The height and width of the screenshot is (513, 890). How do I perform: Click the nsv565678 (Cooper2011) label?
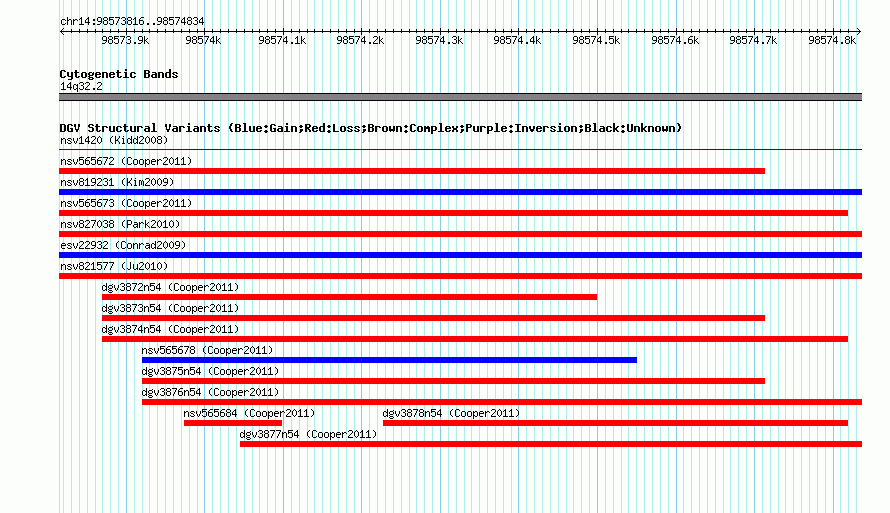(207, 350)
